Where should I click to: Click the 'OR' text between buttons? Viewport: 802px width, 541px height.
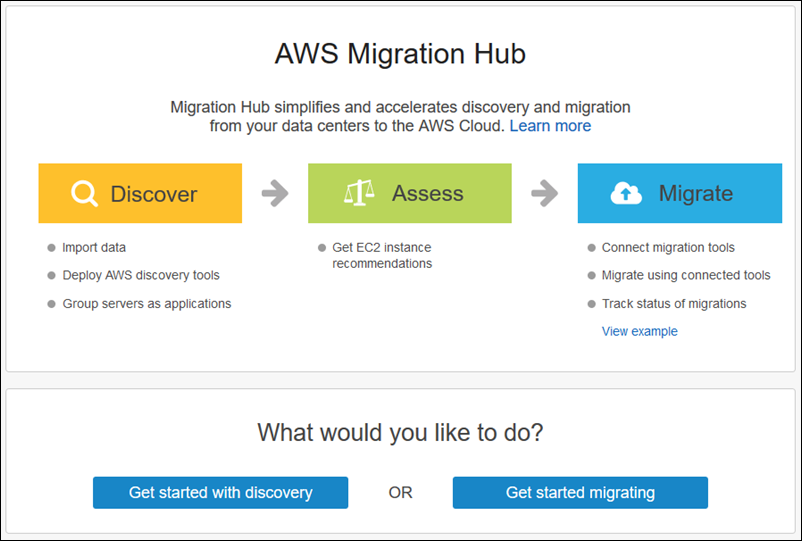(400, 492)
